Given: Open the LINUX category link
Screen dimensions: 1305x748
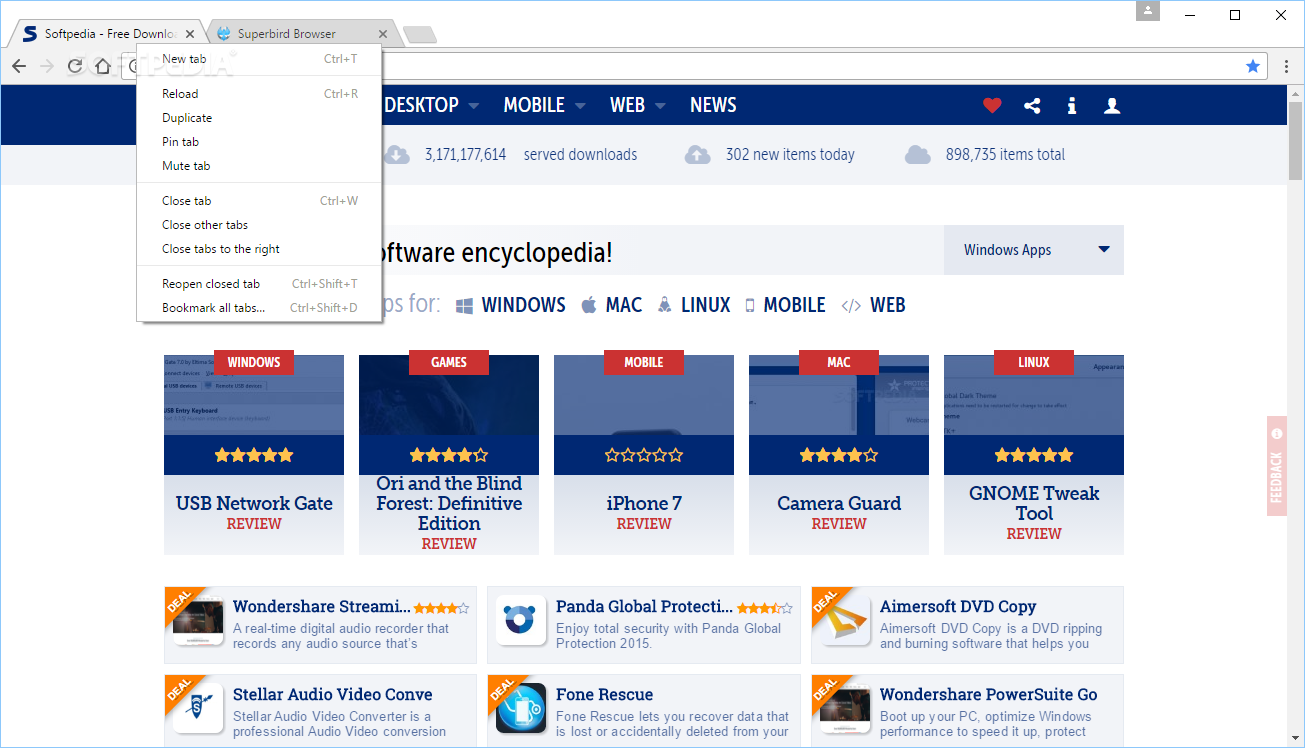Looking at the screenshot, I should coord(706,305).
